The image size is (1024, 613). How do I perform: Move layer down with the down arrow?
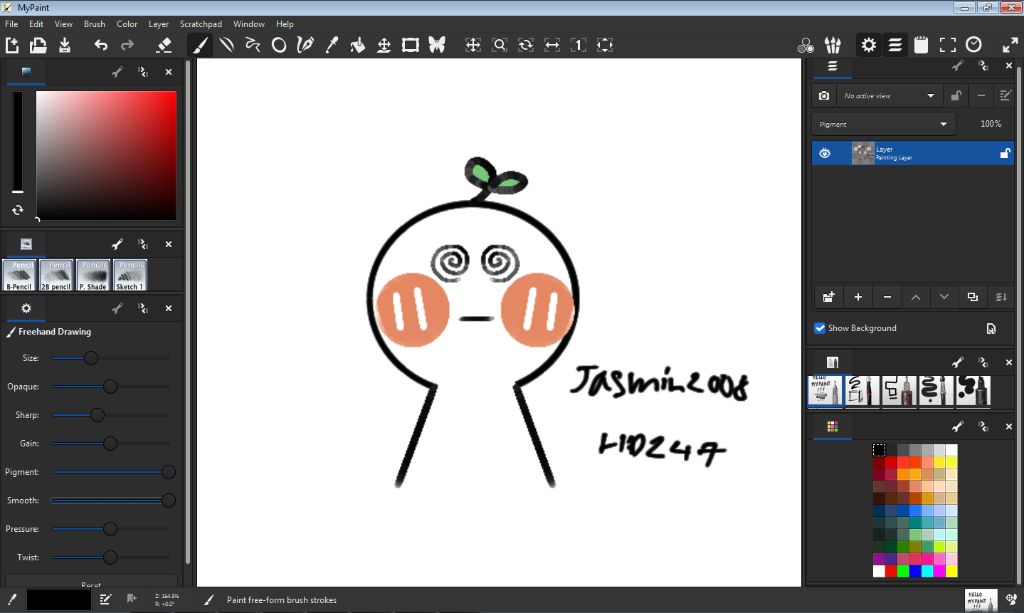(x=944, y=297)
